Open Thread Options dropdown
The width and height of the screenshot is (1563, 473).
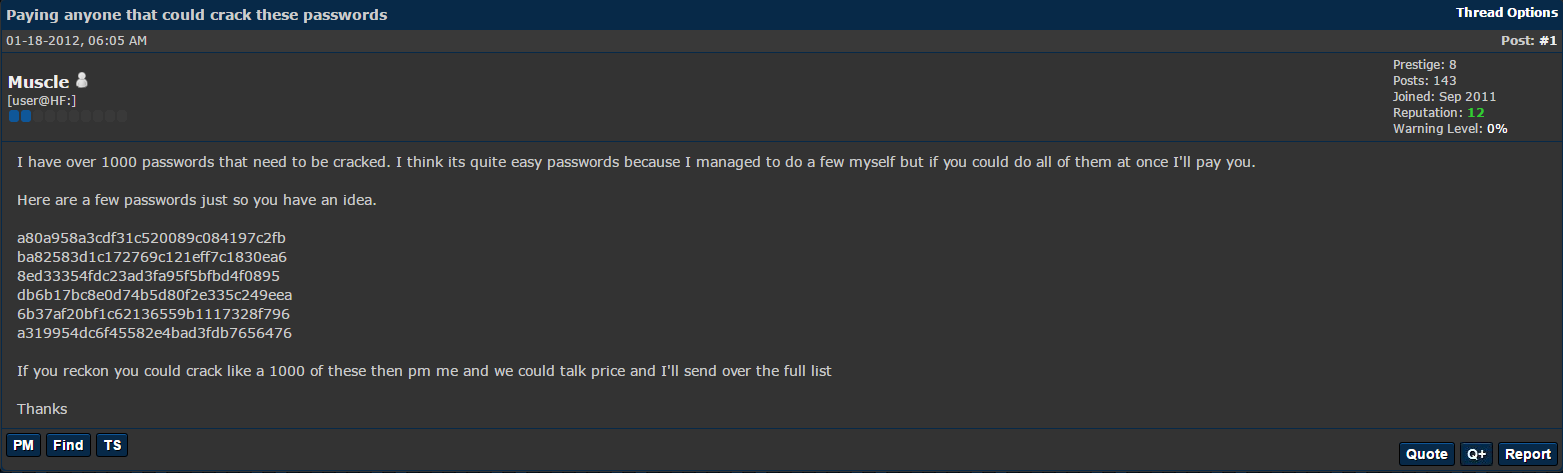[1506, 13]
